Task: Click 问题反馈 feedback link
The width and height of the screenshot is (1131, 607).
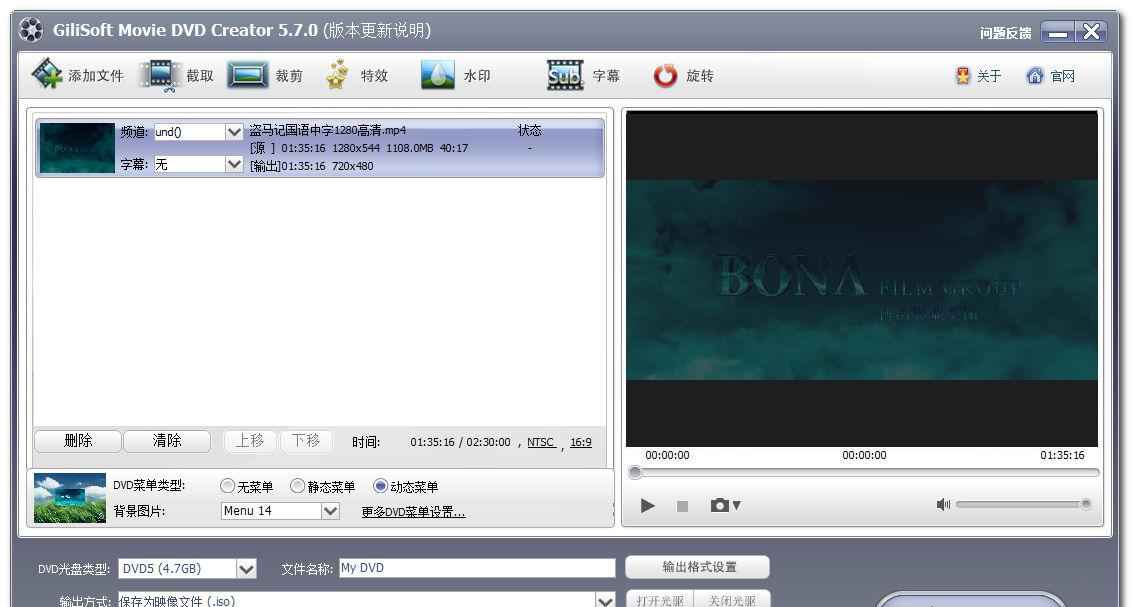Action: [x=1005, y=33]
